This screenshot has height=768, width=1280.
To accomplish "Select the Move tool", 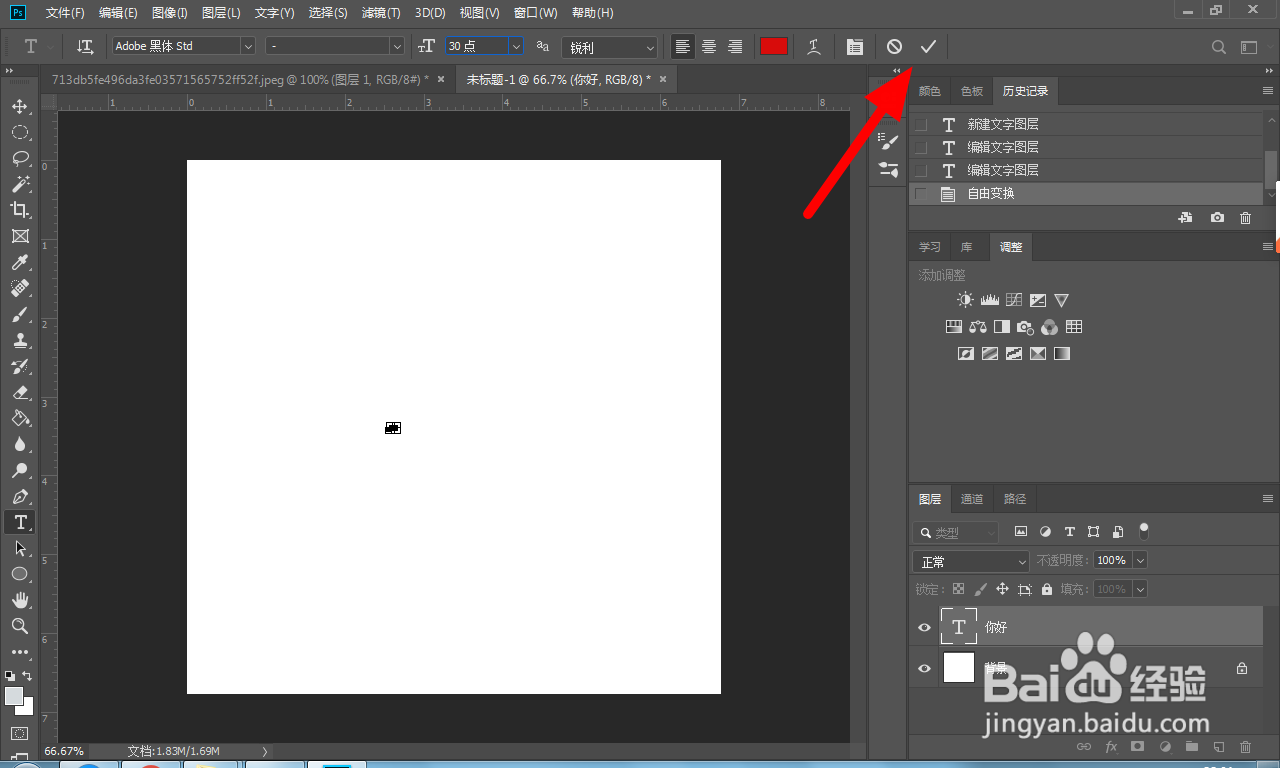I will pos(19,107).
